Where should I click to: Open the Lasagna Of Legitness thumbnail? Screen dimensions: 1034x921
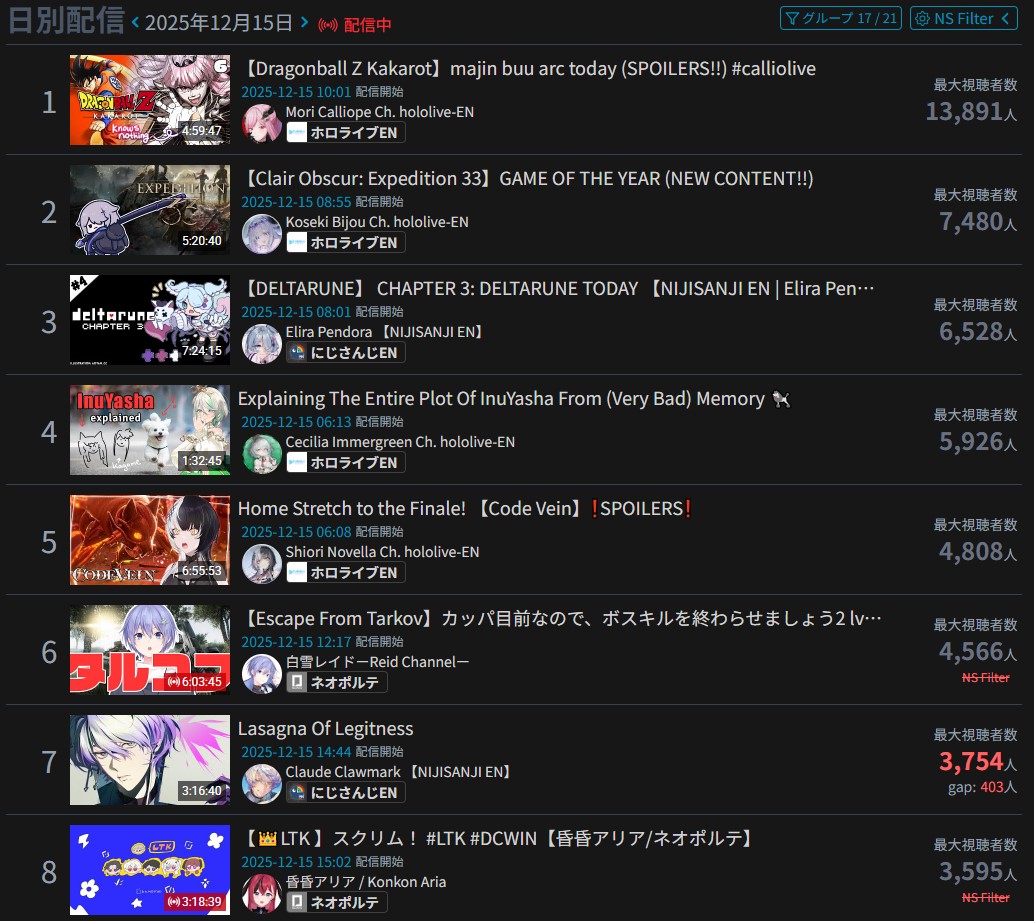(150, 760)
